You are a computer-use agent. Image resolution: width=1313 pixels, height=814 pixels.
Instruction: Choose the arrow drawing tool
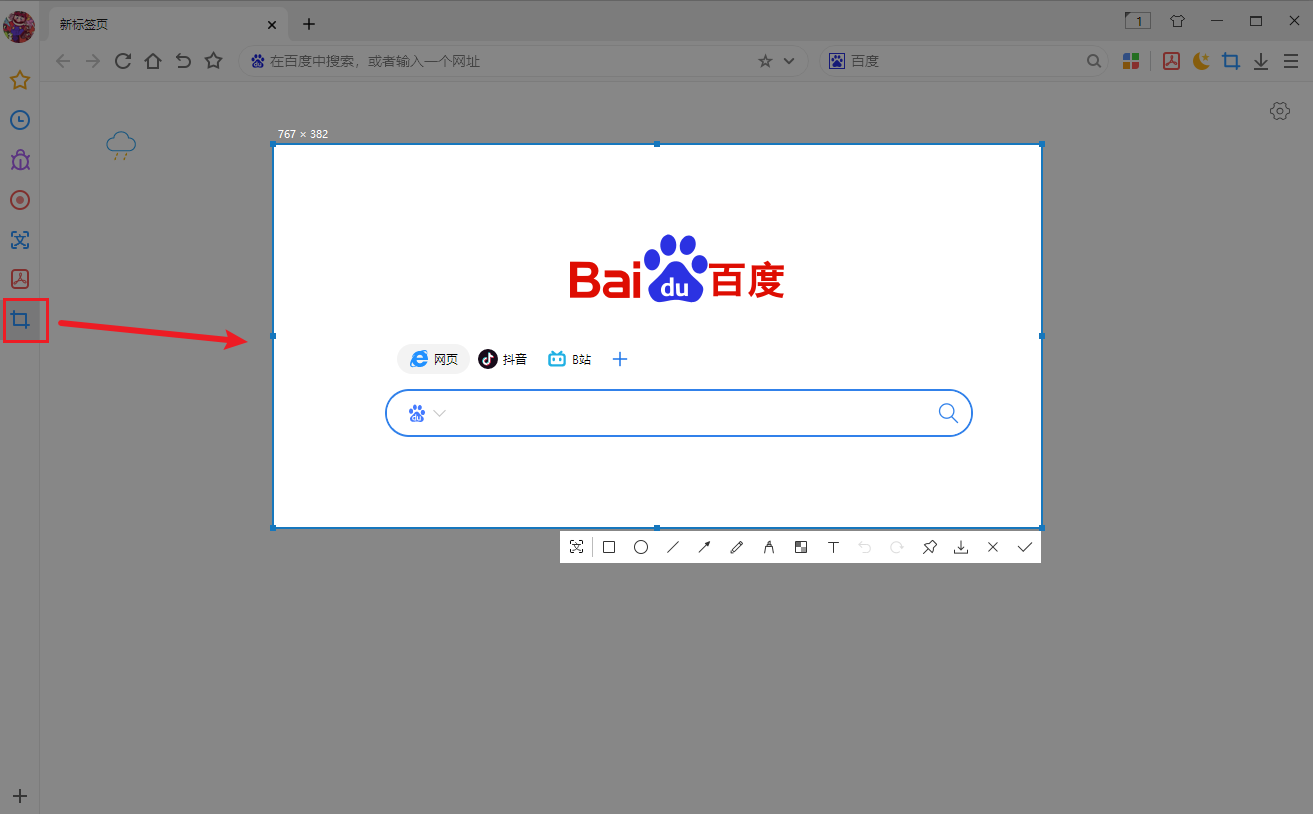pyautogui.click(x=705, y=547)
